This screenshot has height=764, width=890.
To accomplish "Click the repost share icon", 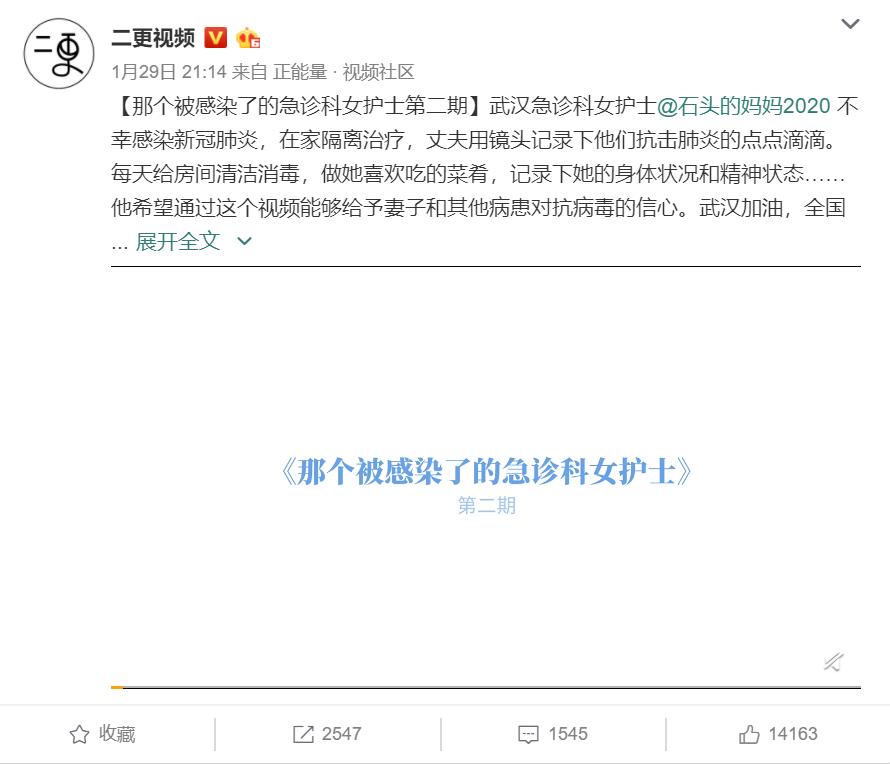I will coord(303,734).
